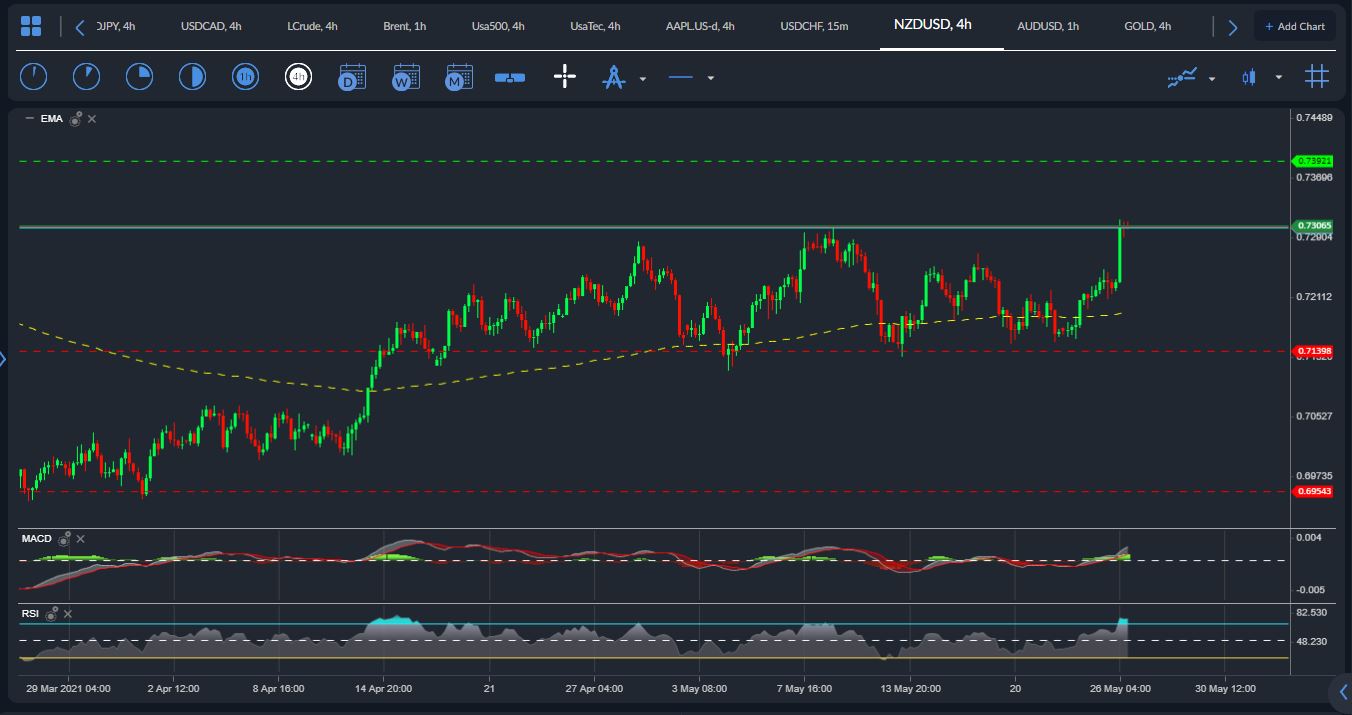Activate the crosshair cursor tool
The height and width of the screenshot is (715, 1352).
pos(565,76)
